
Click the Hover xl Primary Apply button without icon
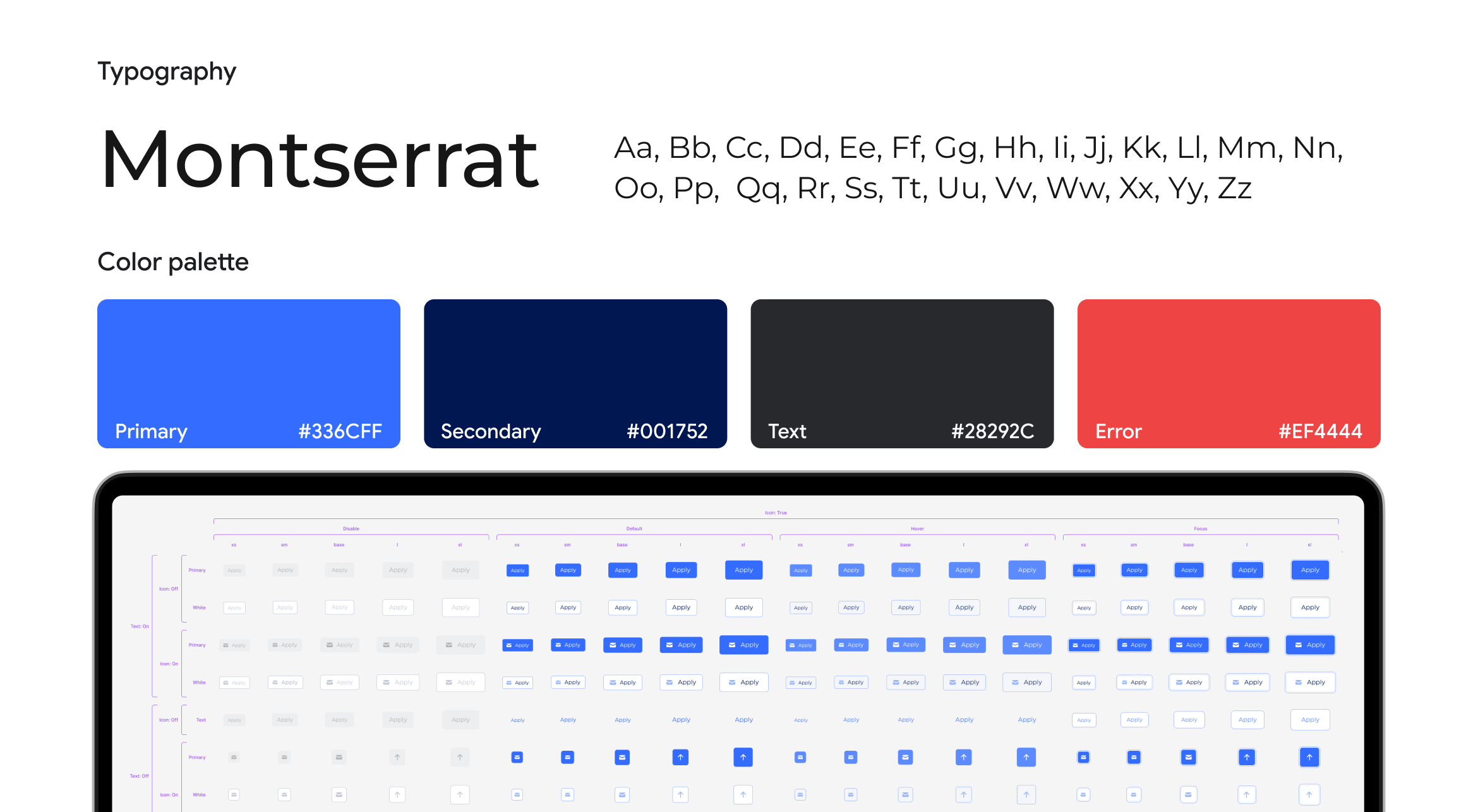(x=1027, y=570)
